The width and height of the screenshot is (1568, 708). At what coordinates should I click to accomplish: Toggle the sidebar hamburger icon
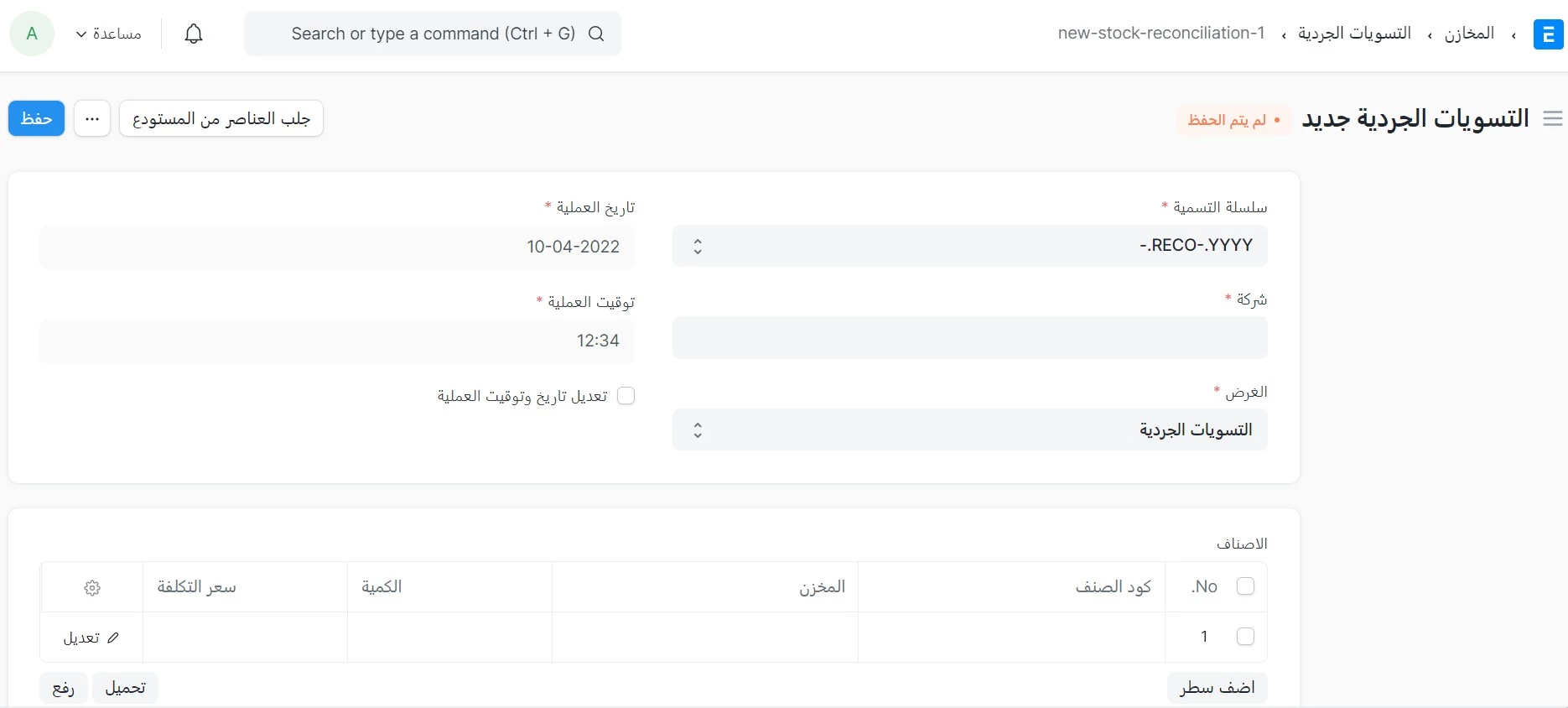point(1553,119)
